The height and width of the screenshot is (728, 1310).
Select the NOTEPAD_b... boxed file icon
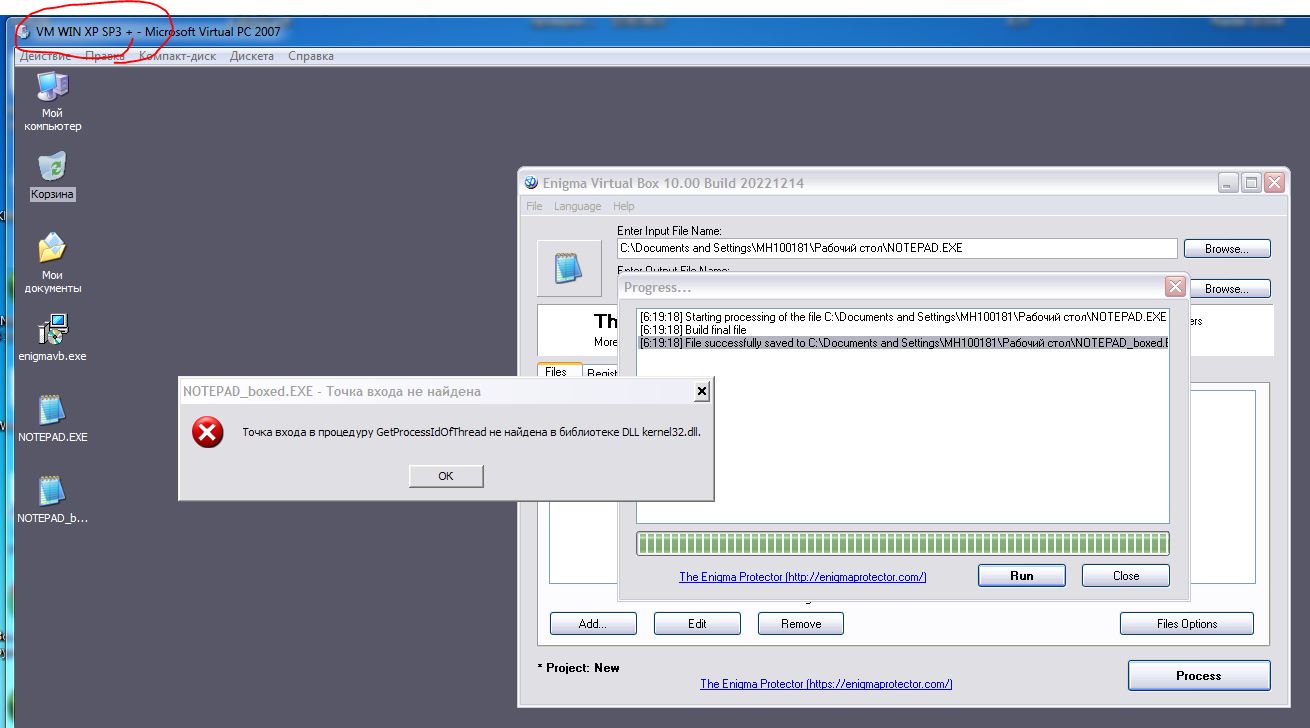pos(52,500)
